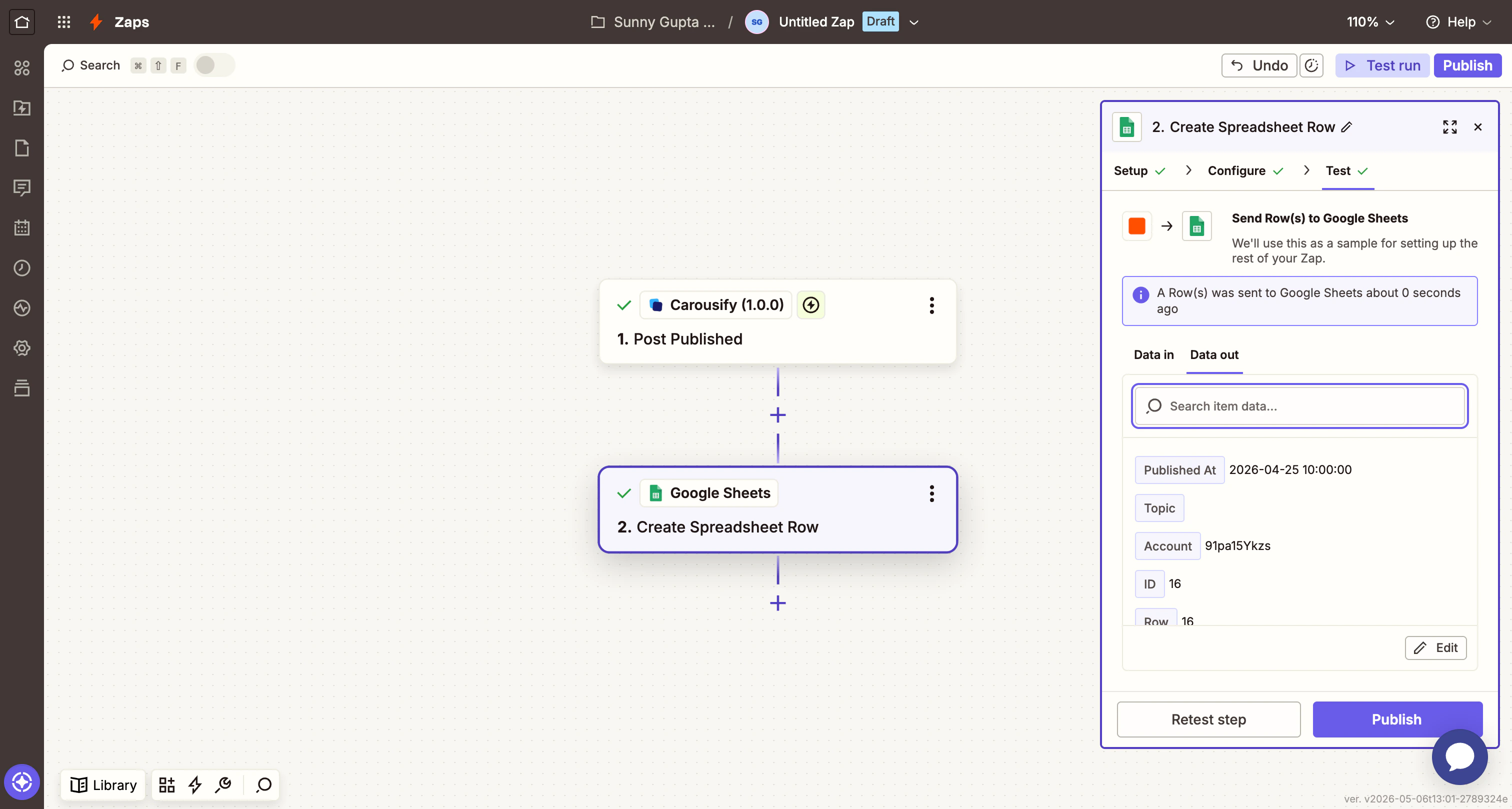Viewport: 1512px width, 809px height.
Task: Open the zoom level 110% dropdown
Action: click(1370, 21)
